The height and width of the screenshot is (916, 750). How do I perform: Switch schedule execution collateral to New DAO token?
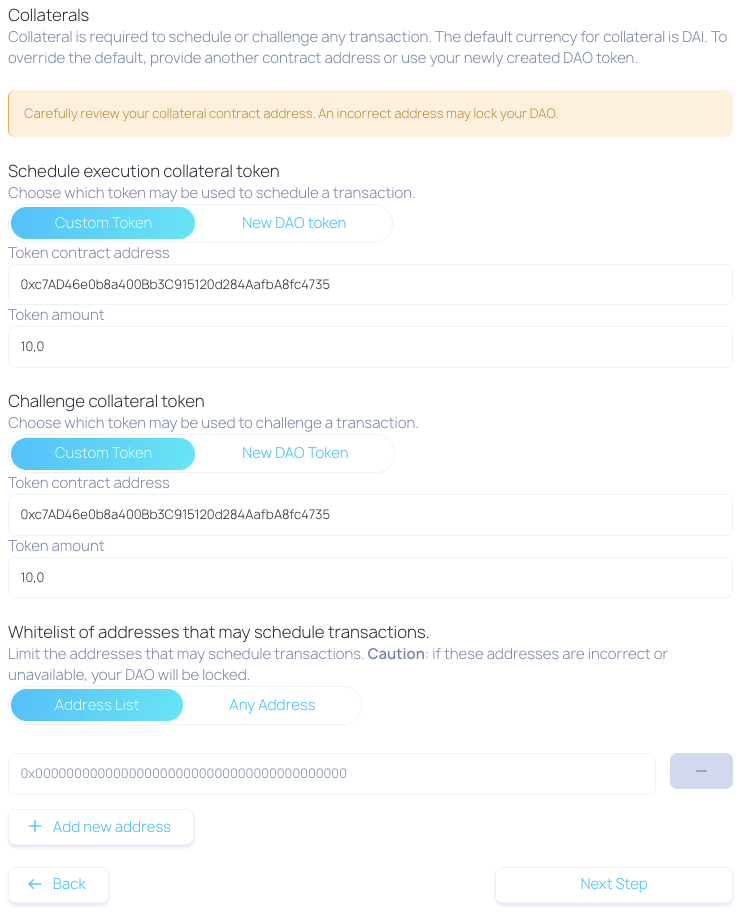[x=294, y=223]
